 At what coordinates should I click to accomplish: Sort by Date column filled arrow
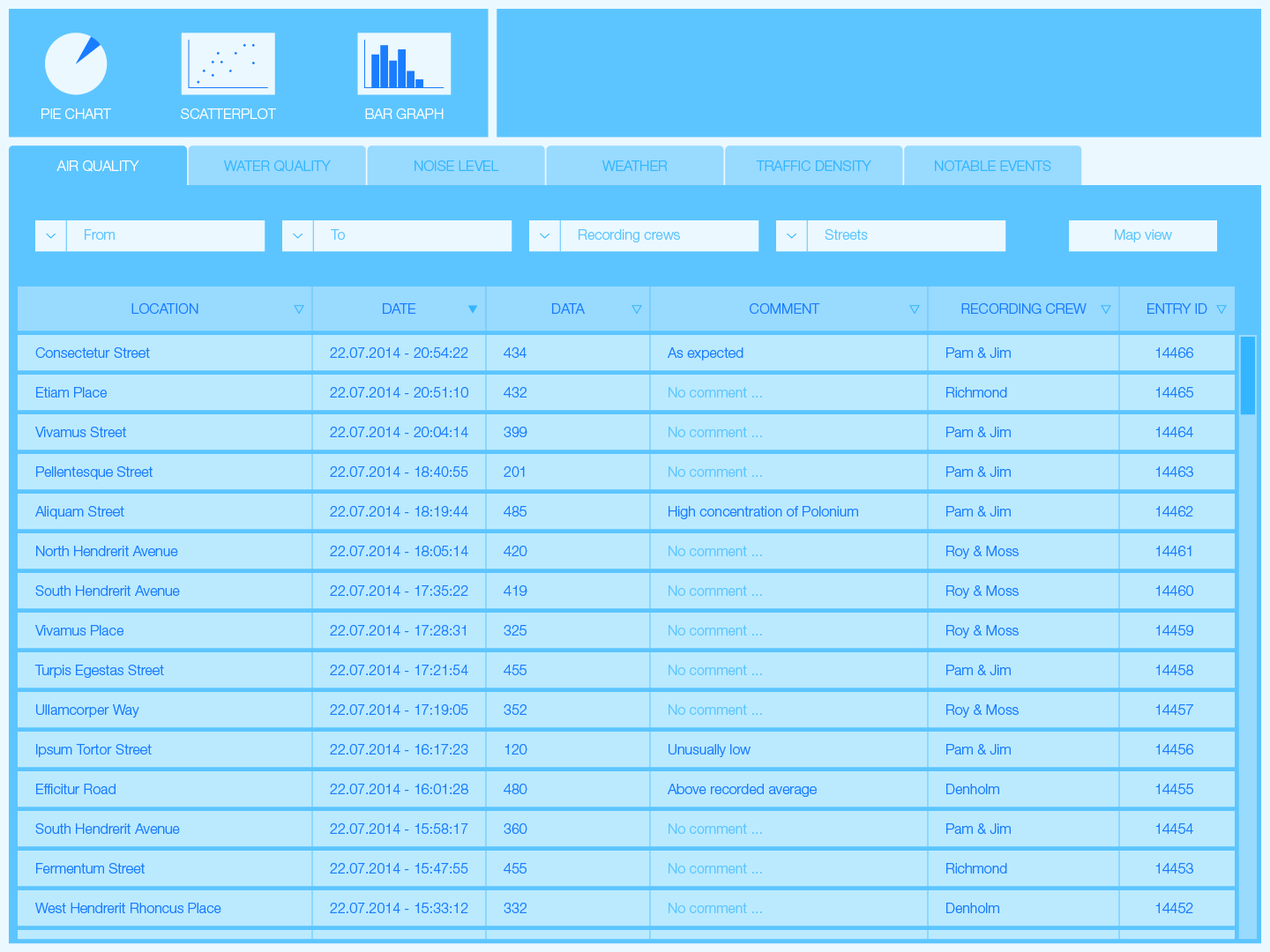click(x=473, y=309)
